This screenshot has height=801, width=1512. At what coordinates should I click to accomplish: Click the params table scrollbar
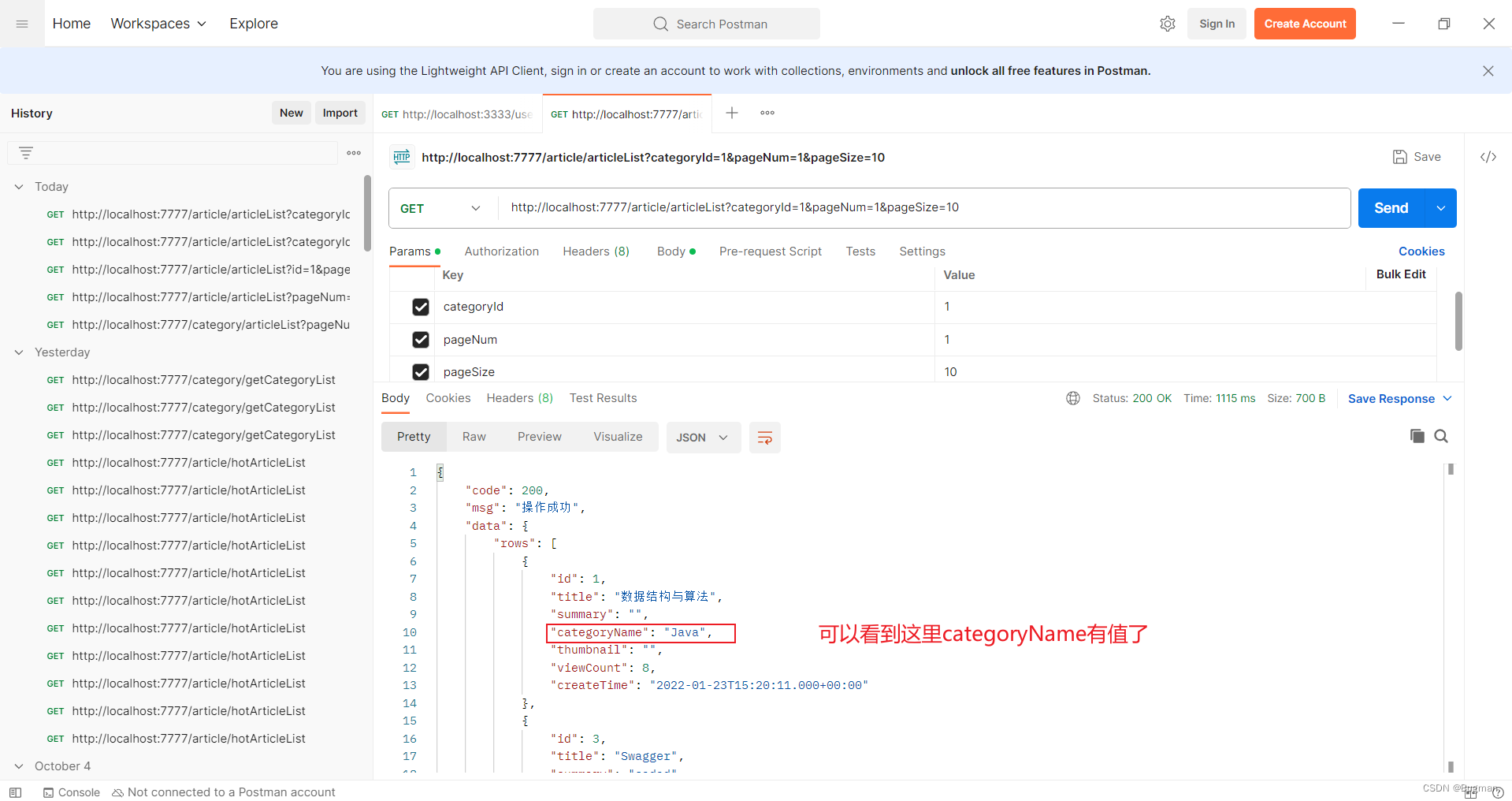coord(1459,321)
